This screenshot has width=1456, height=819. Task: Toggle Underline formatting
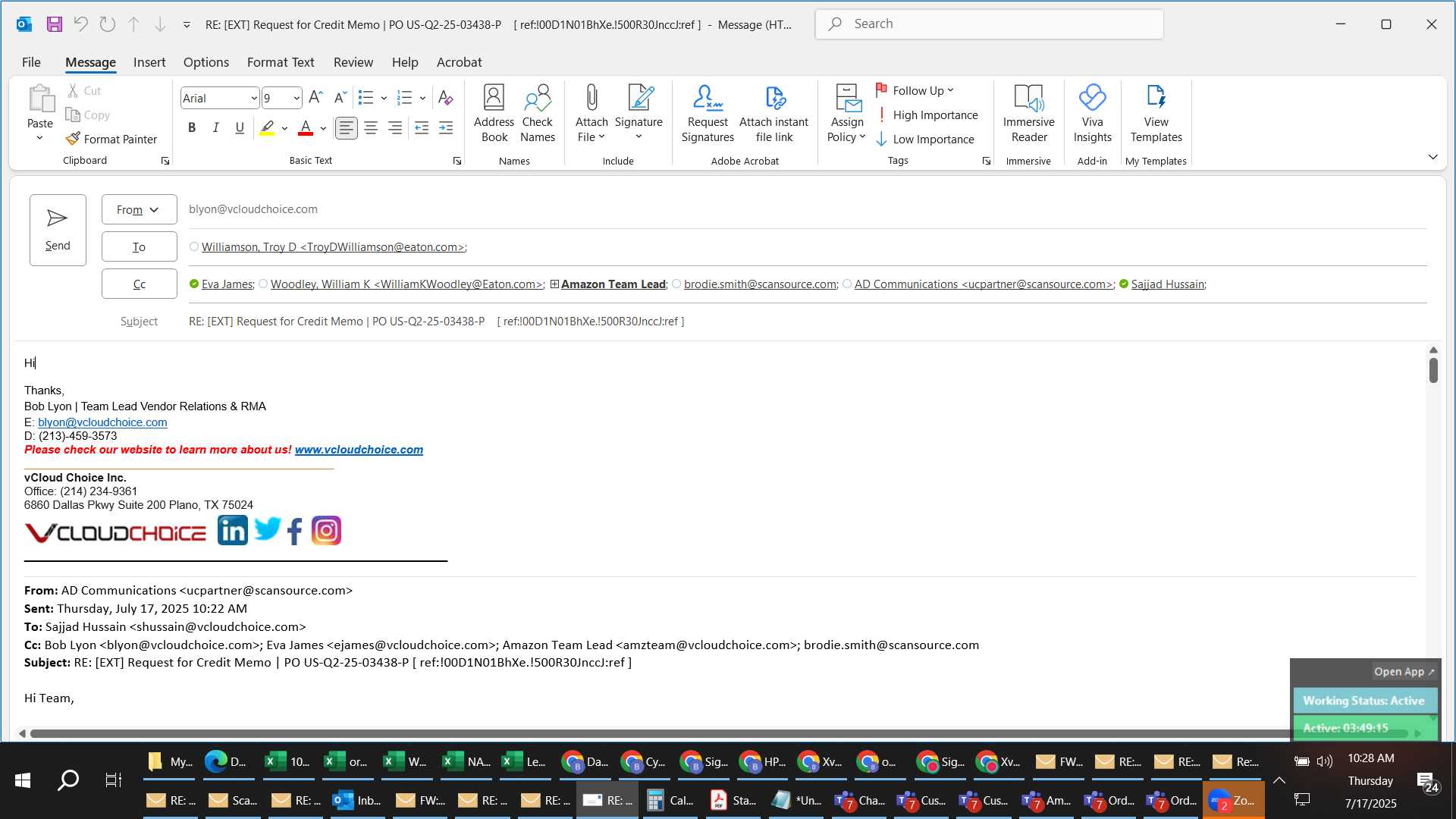[240, 128]
